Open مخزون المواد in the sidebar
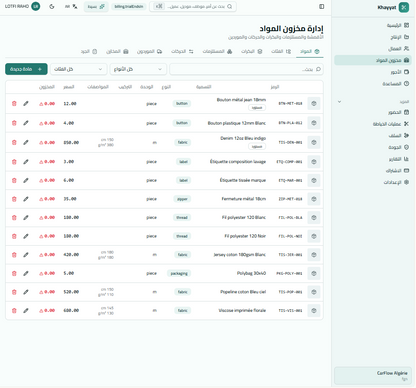416x388 pixels. pos(373,60)
